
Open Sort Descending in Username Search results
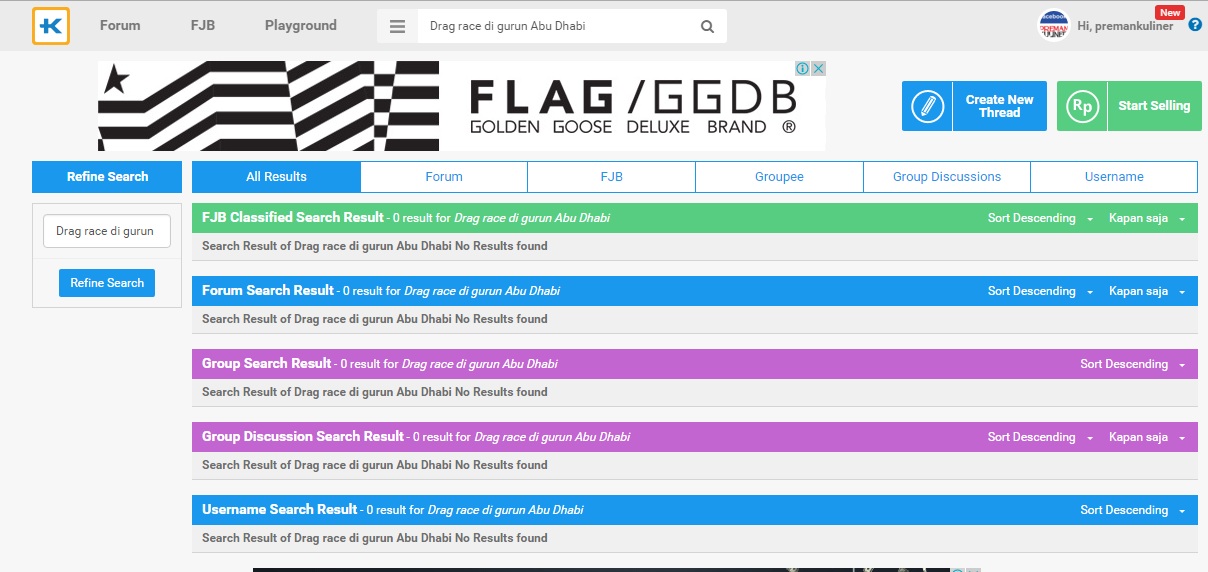(1133, 510)
